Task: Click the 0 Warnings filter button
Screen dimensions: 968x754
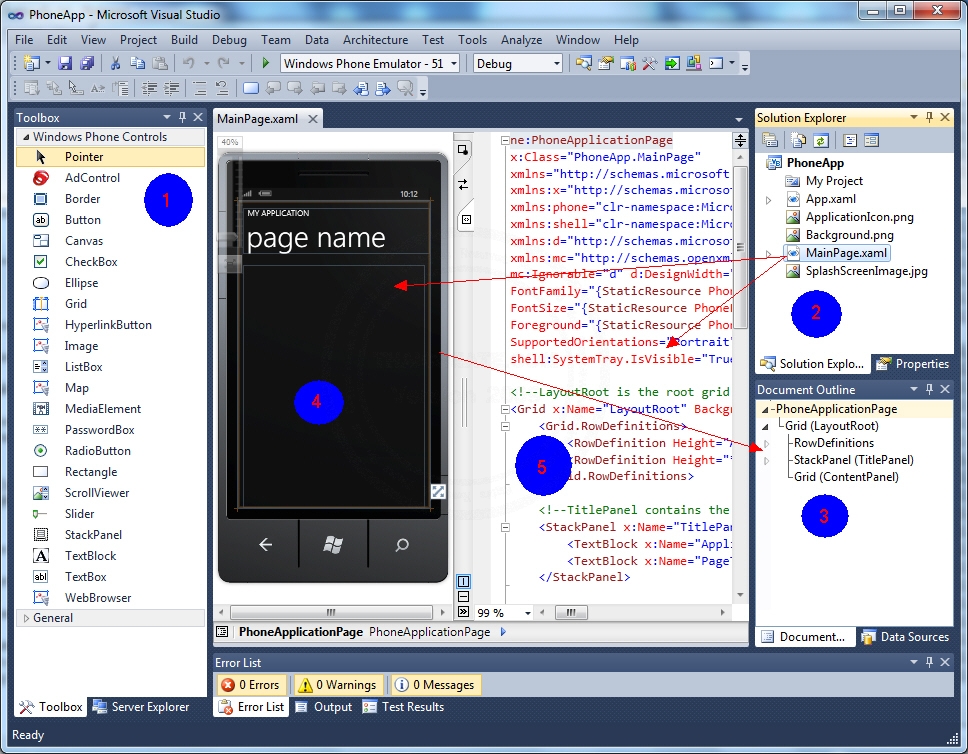Action: coord(337,685)
